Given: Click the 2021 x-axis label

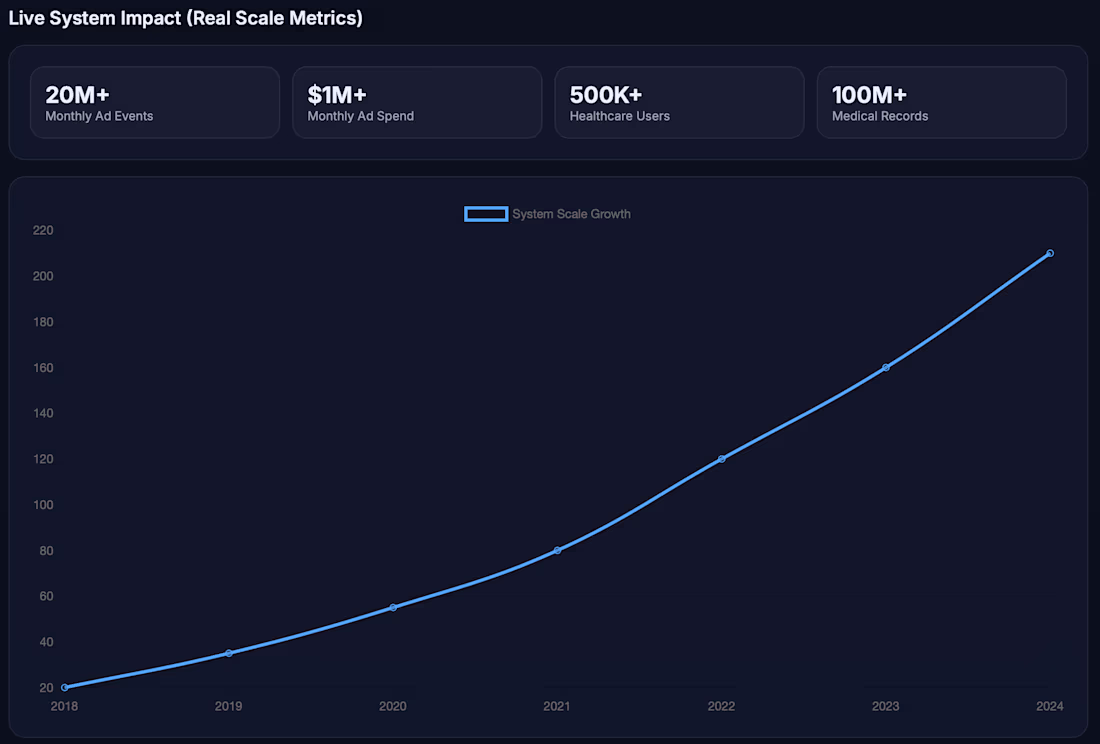Looking at the screenshot, I should pyautogui.click(x=557, y=706).
